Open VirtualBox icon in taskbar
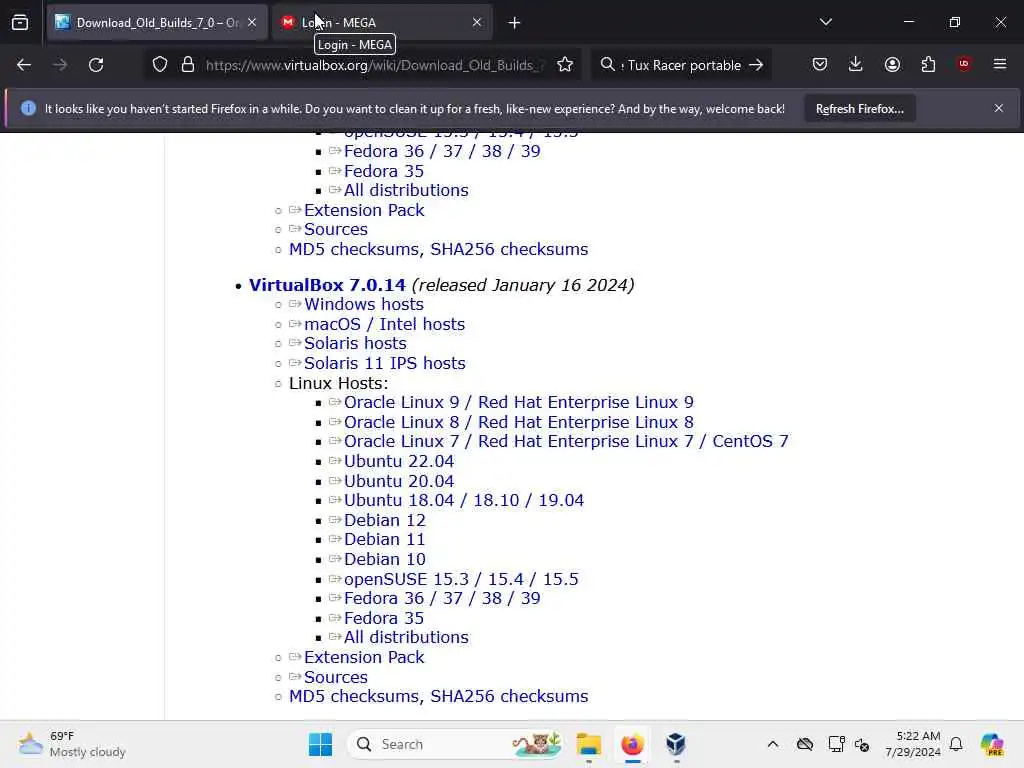The width and height of the screenshot is (1024, 768). (676, 744)
